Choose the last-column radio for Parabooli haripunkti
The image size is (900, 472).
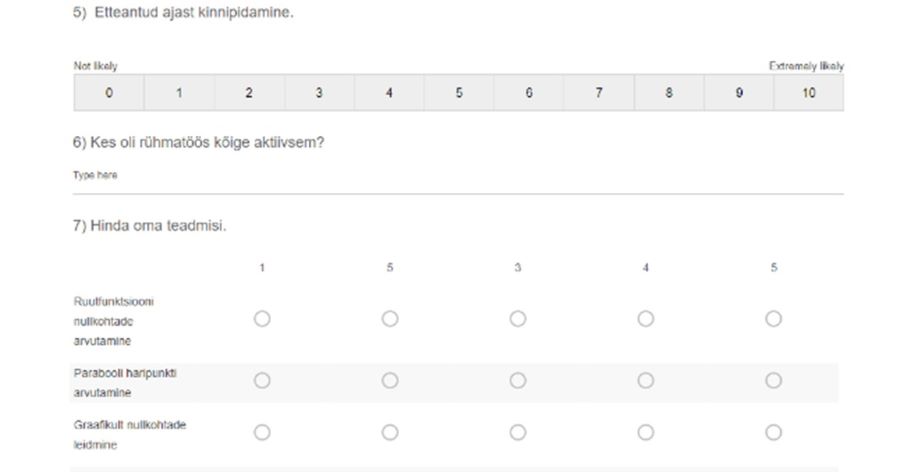click(774, 381)
